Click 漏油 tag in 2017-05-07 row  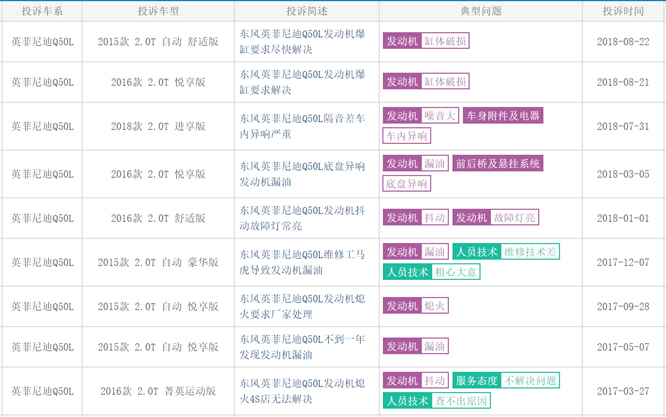tap(435, 346)
